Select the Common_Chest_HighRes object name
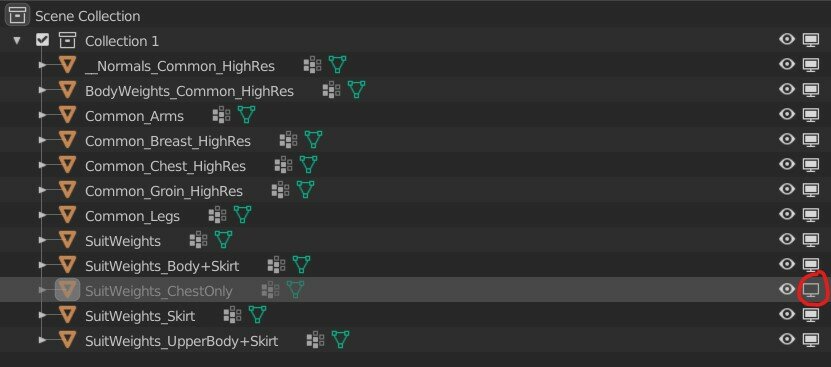The height and width of the screenshot is (367, 831). tap(165, 166)
